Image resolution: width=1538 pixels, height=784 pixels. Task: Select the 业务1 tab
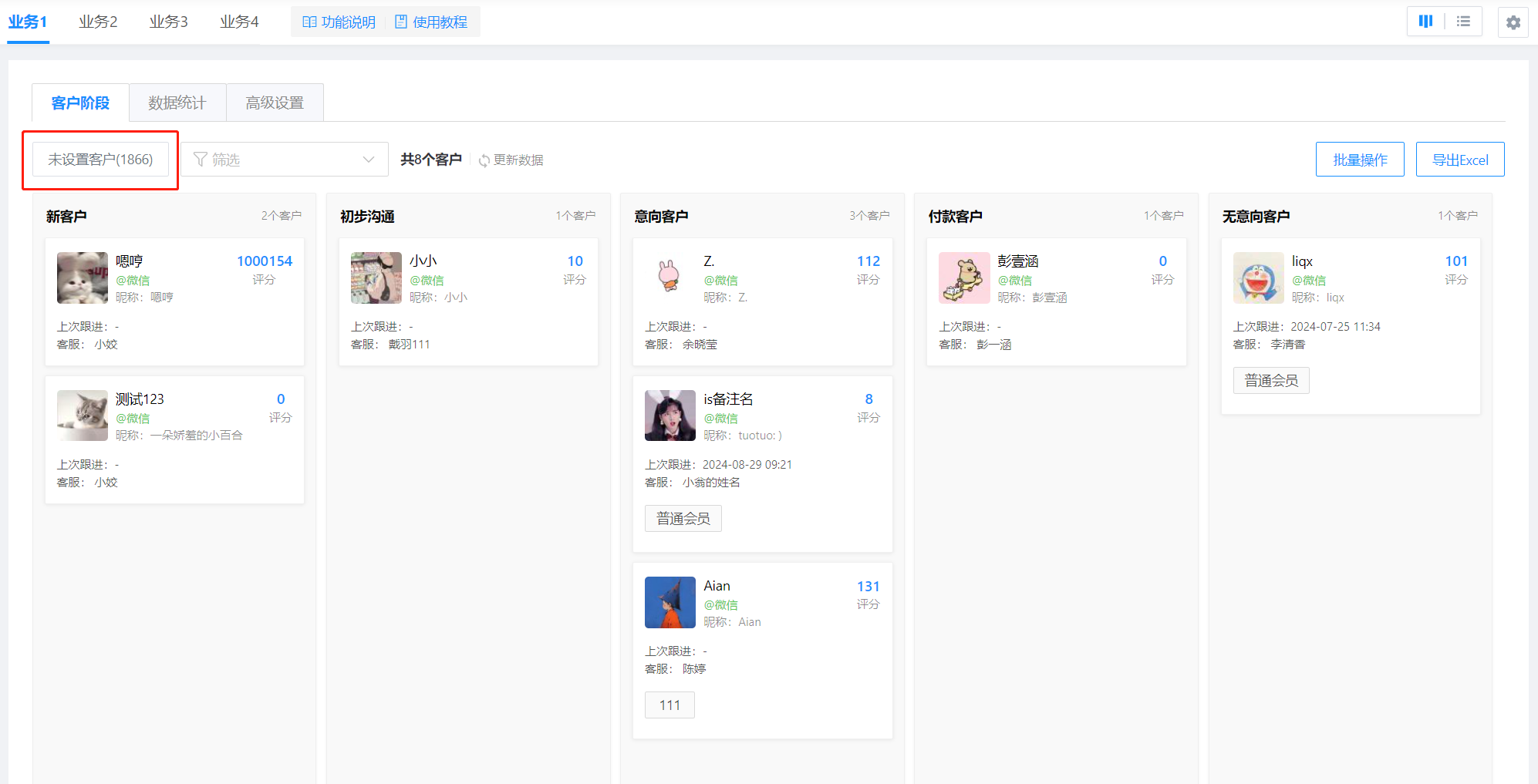point(28,22)
